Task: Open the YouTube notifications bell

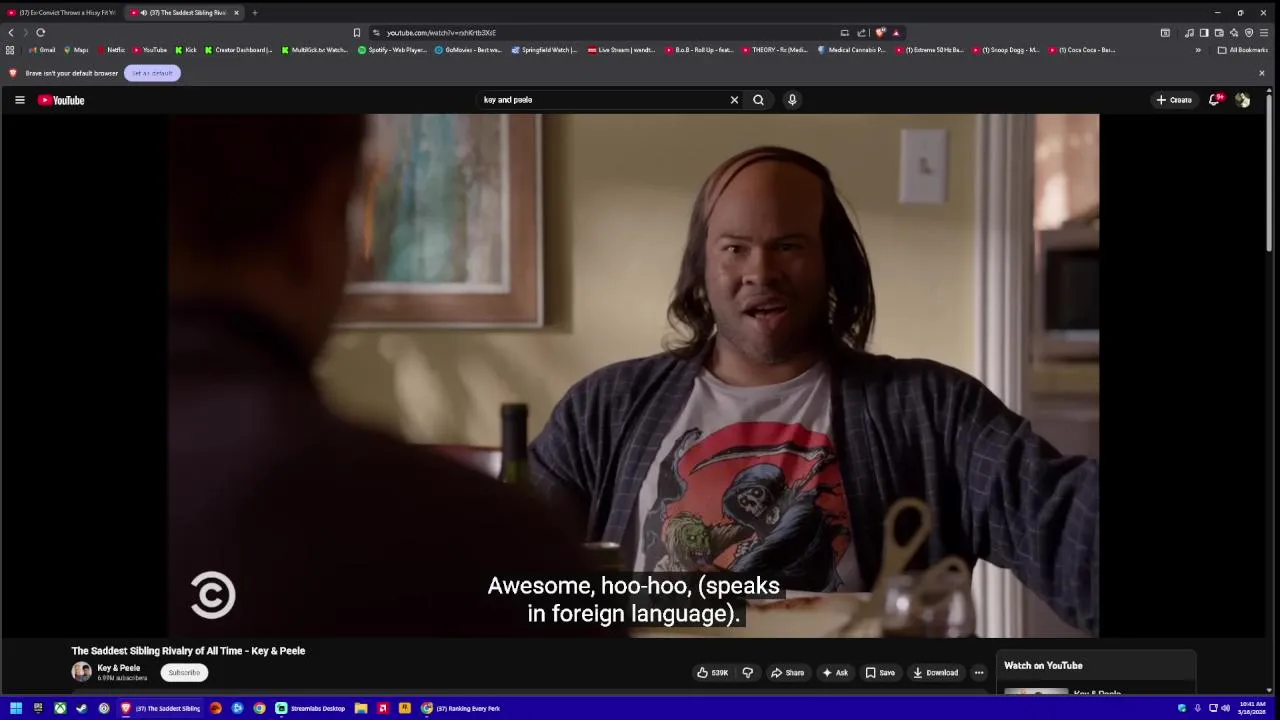Action: [x=1215, y=100]
